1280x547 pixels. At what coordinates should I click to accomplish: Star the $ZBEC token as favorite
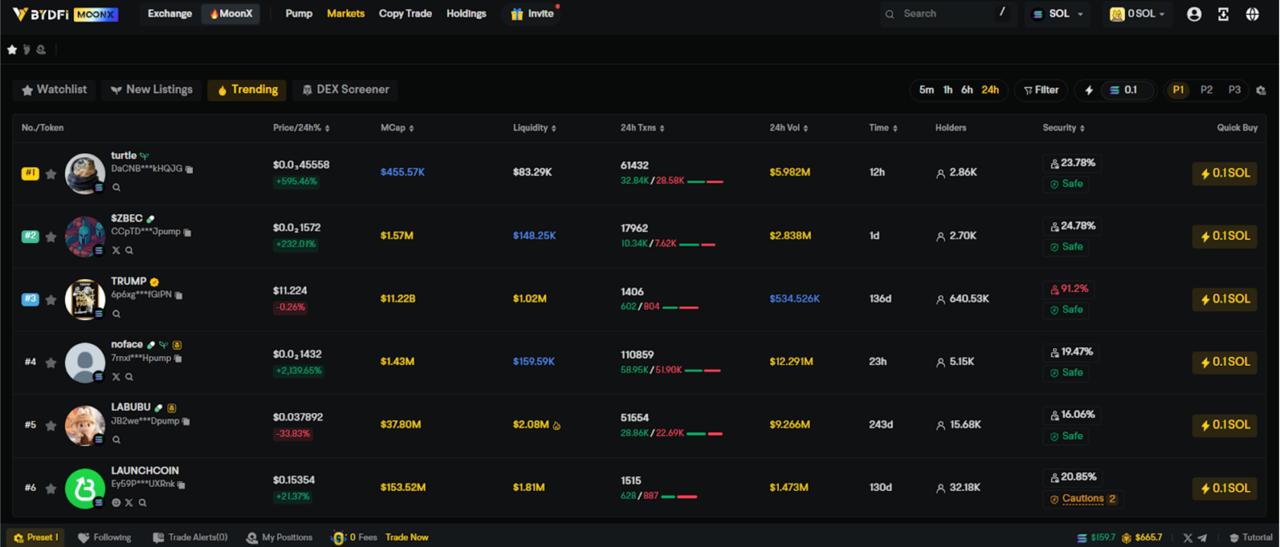(51, 237)
